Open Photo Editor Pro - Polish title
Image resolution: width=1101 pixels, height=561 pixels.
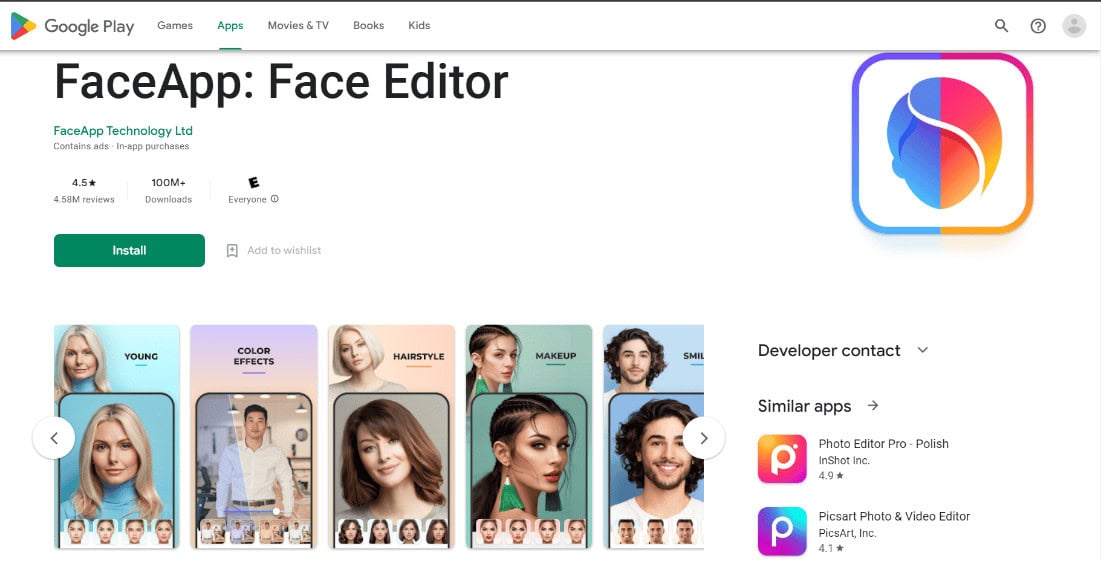pyautogui.click(x=883, y=444)
